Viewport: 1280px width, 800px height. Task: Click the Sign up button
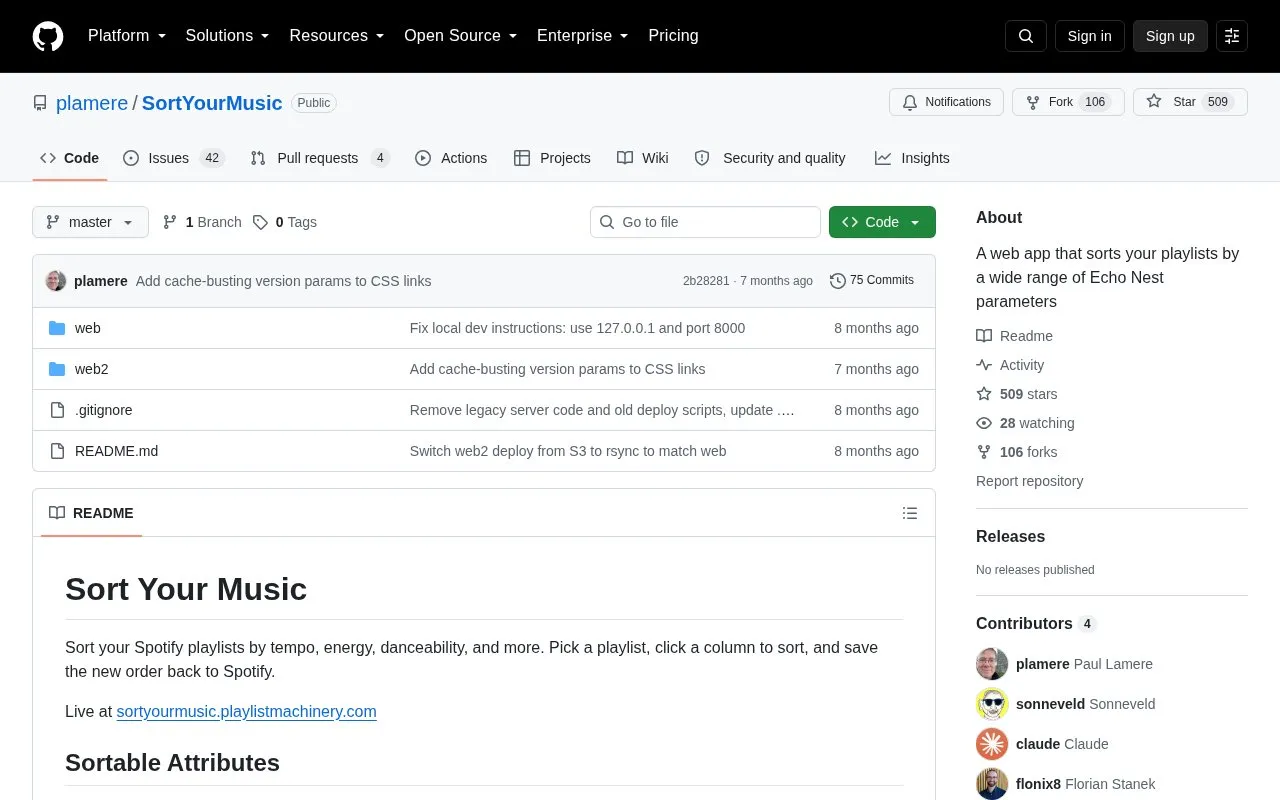(x=1170, y=36)
